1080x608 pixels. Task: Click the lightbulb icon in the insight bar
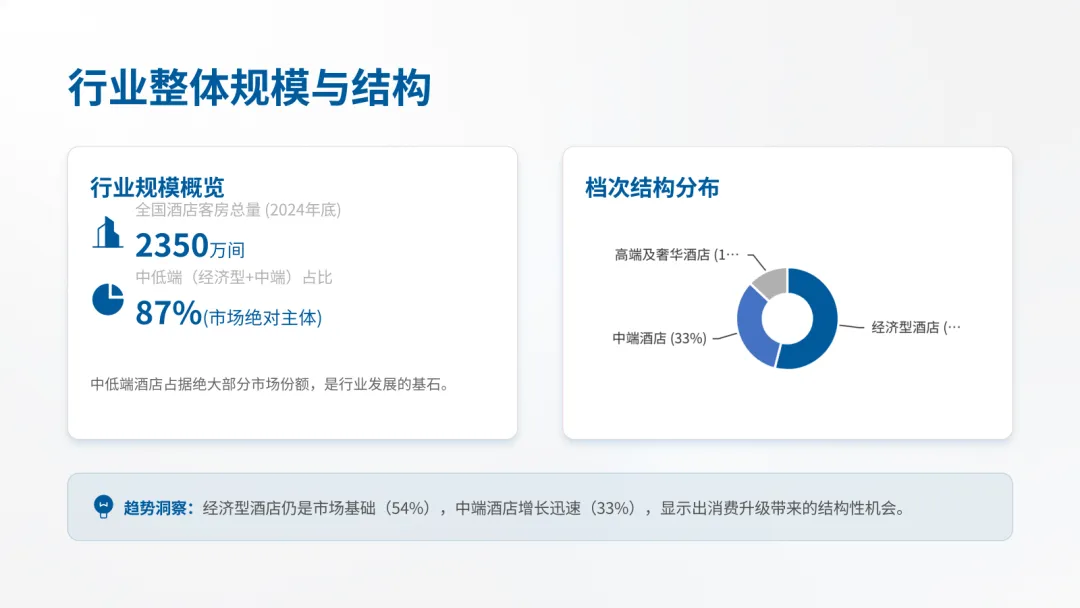(x=102, y=505)
